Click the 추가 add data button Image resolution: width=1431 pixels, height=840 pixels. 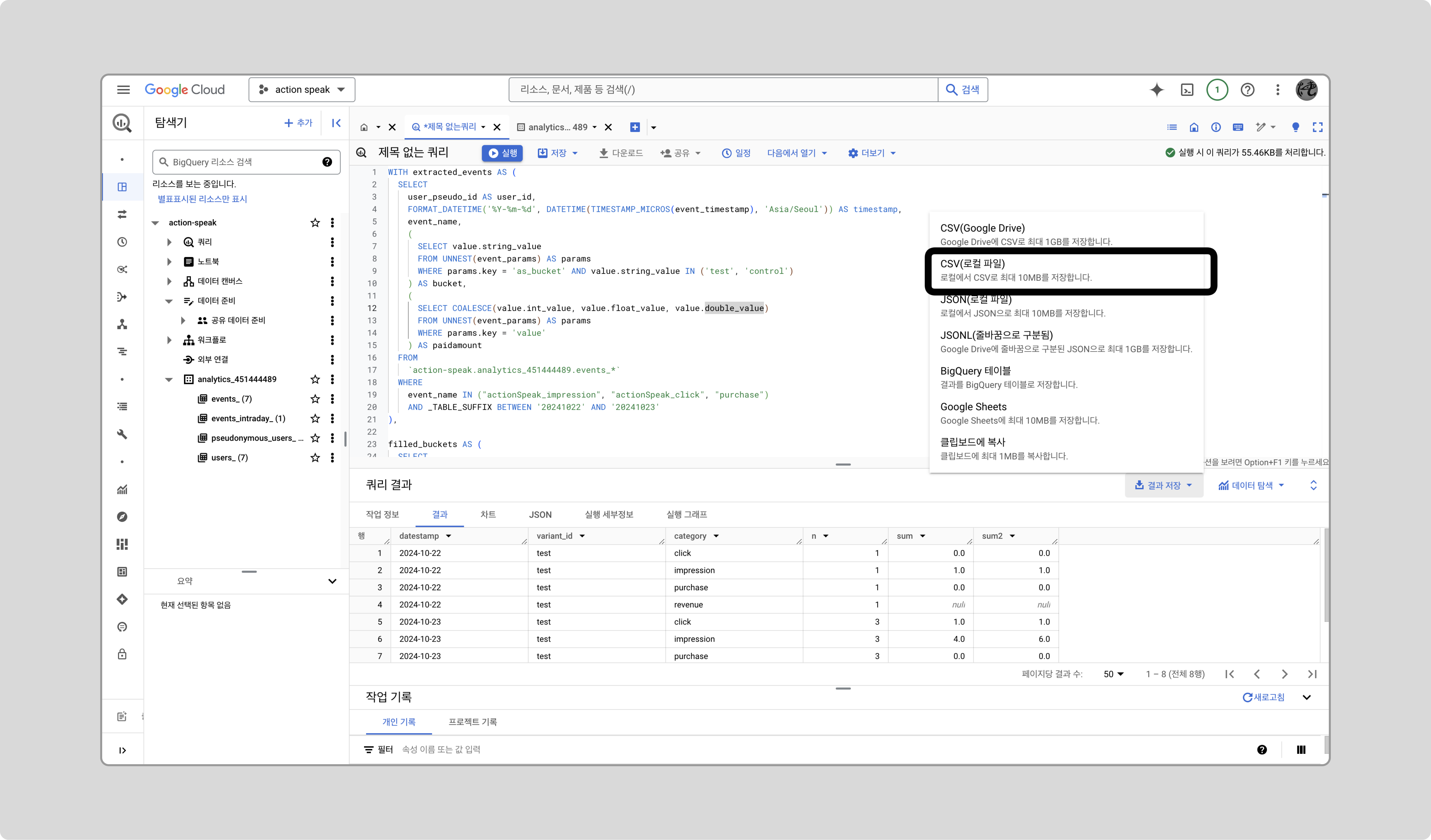click(298, 123)
